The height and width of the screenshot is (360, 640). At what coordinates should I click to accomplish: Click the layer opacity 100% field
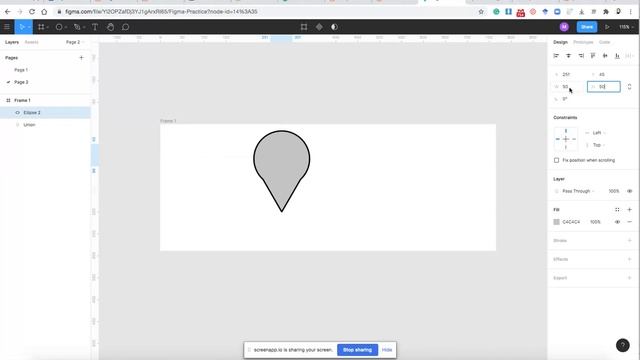click(614, 191)
